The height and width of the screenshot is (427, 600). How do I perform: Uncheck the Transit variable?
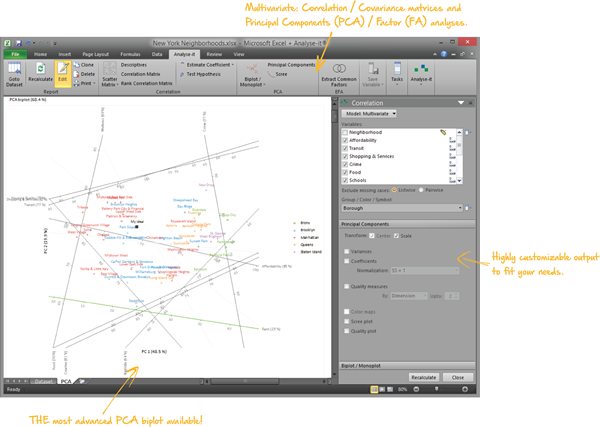[x=345, y=148]
